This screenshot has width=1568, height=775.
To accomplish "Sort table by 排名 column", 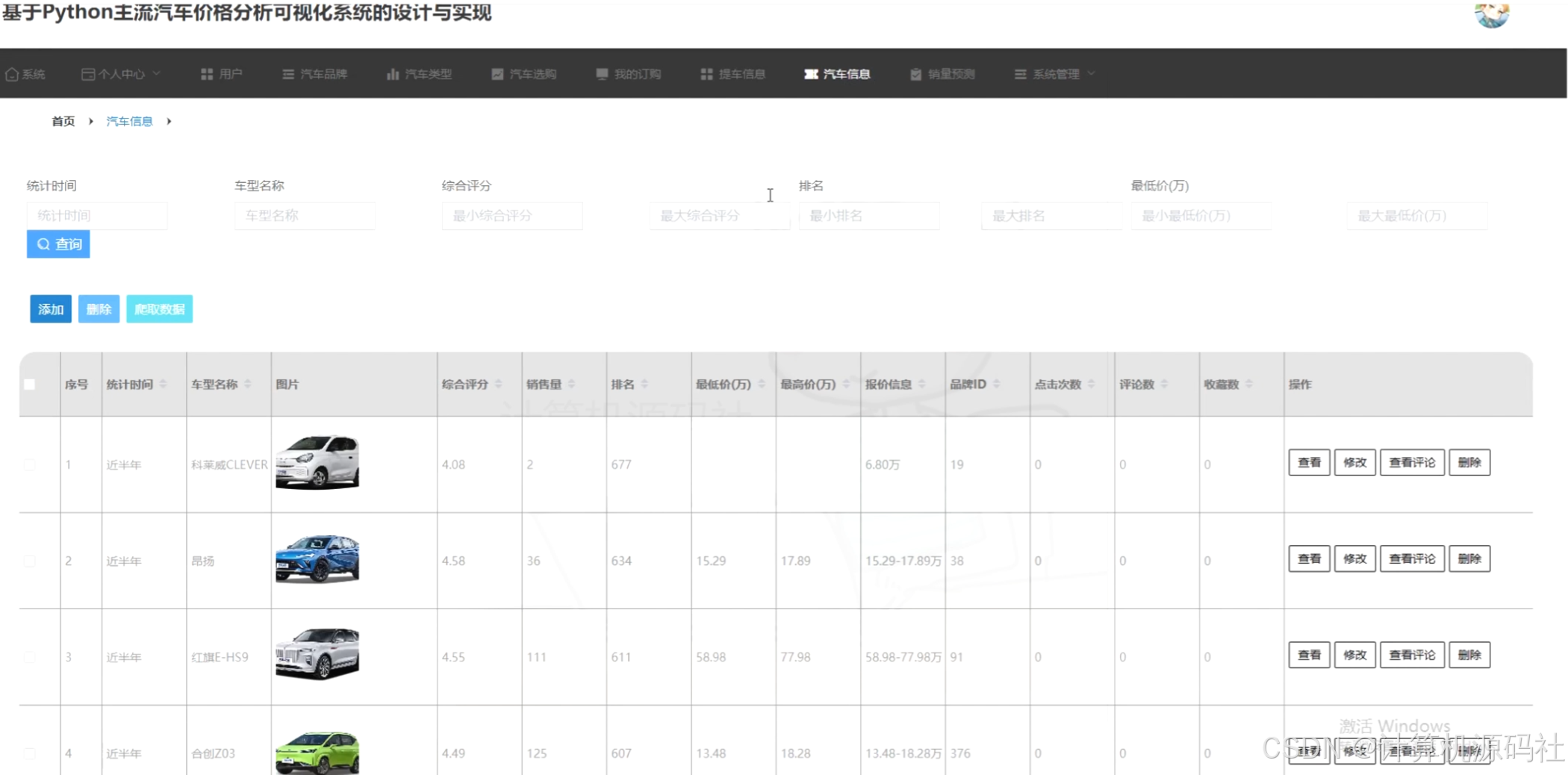I will click(644, 384).
